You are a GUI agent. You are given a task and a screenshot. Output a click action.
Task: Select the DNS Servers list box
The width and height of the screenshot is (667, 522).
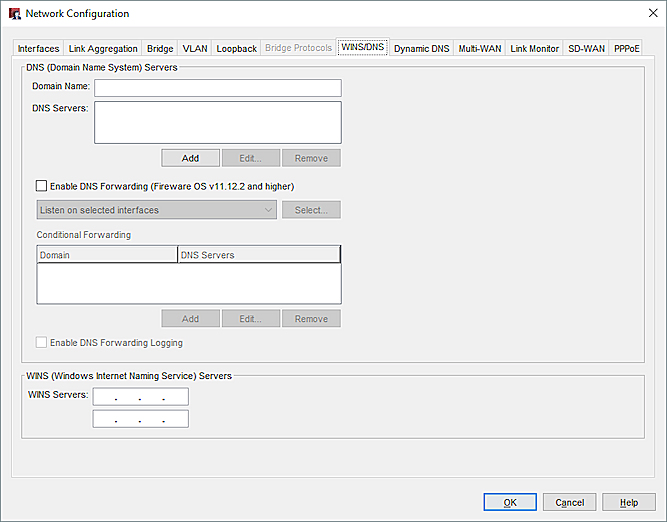[x=217, y=122]
